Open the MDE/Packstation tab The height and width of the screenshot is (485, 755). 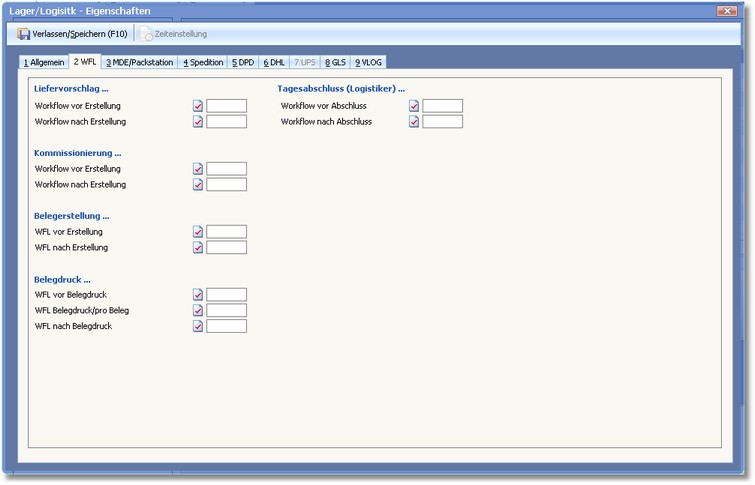140,62
